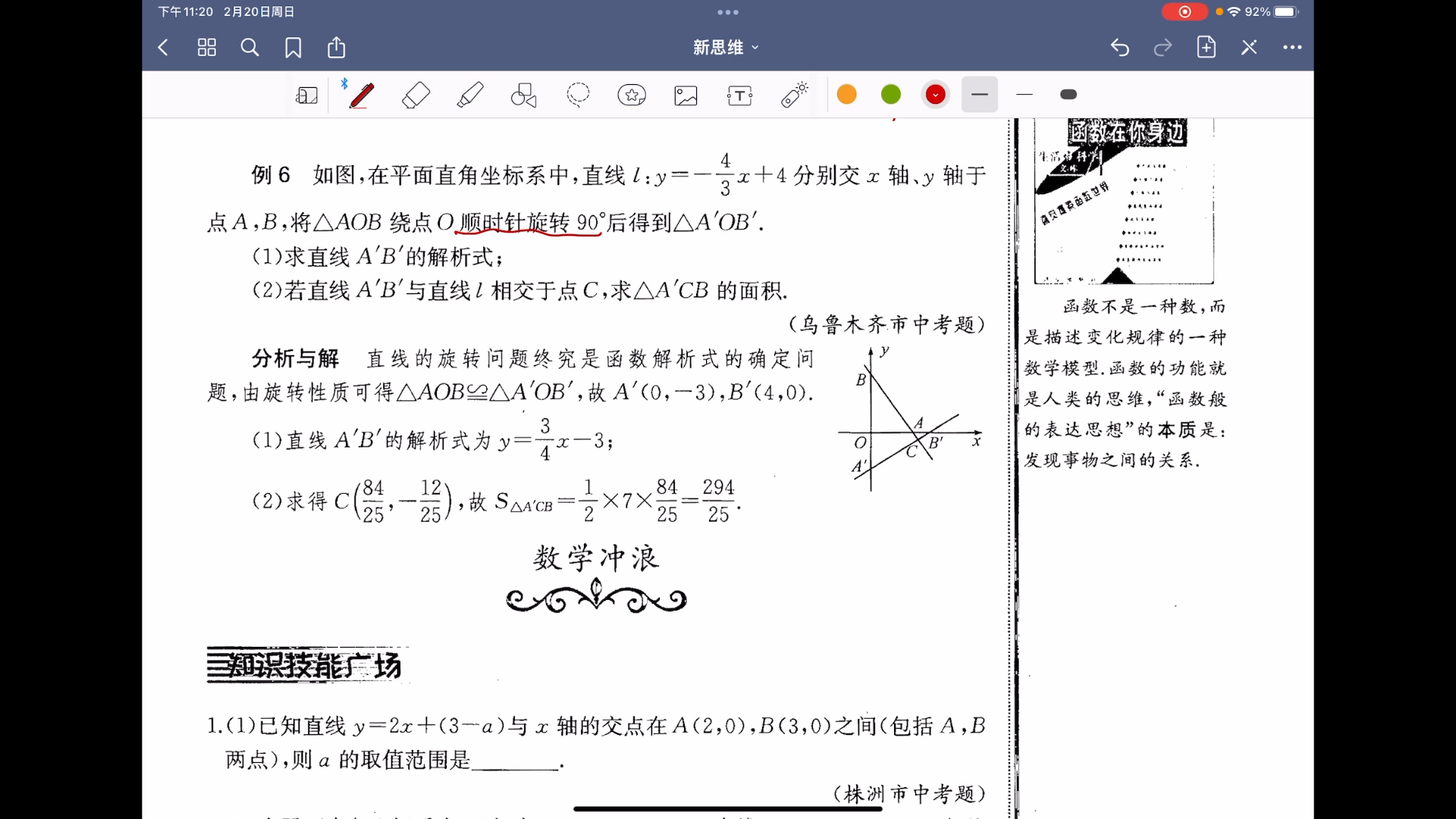
Task: Select the eraser tool
Action: click(416, 94)
